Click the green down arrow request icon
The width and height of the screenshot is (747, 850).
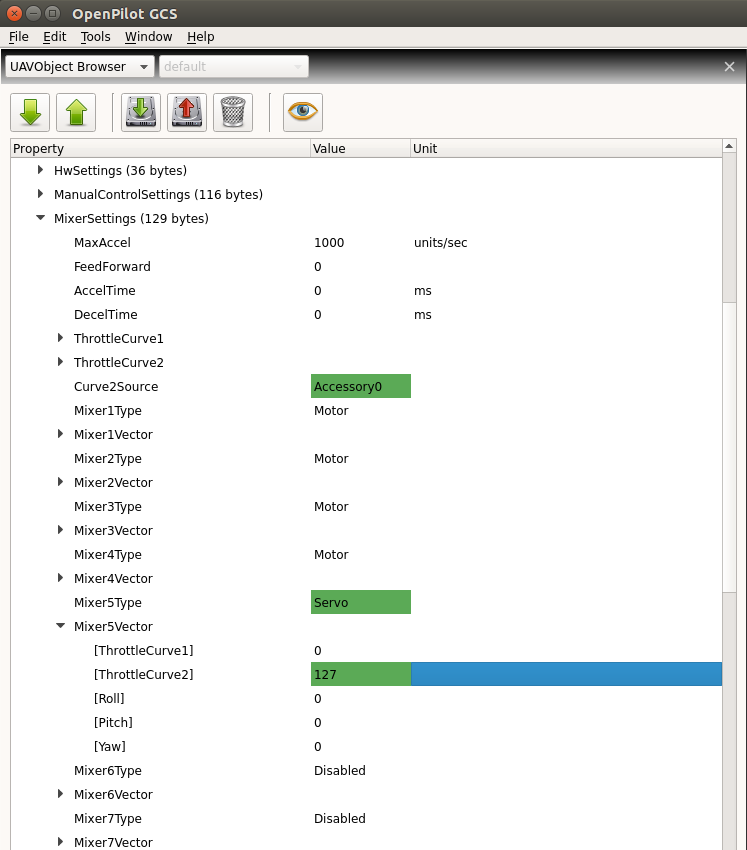[30, 112]
